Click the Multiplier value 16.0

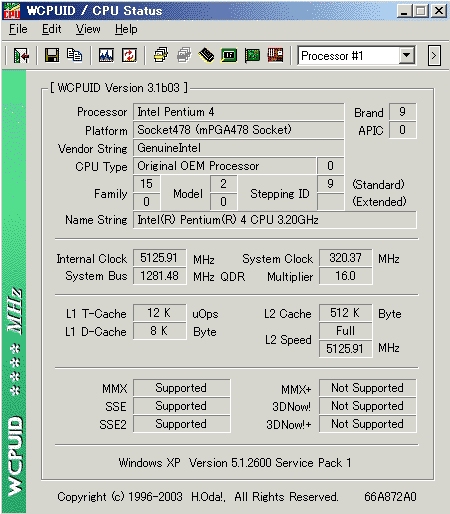click(345, 276)
